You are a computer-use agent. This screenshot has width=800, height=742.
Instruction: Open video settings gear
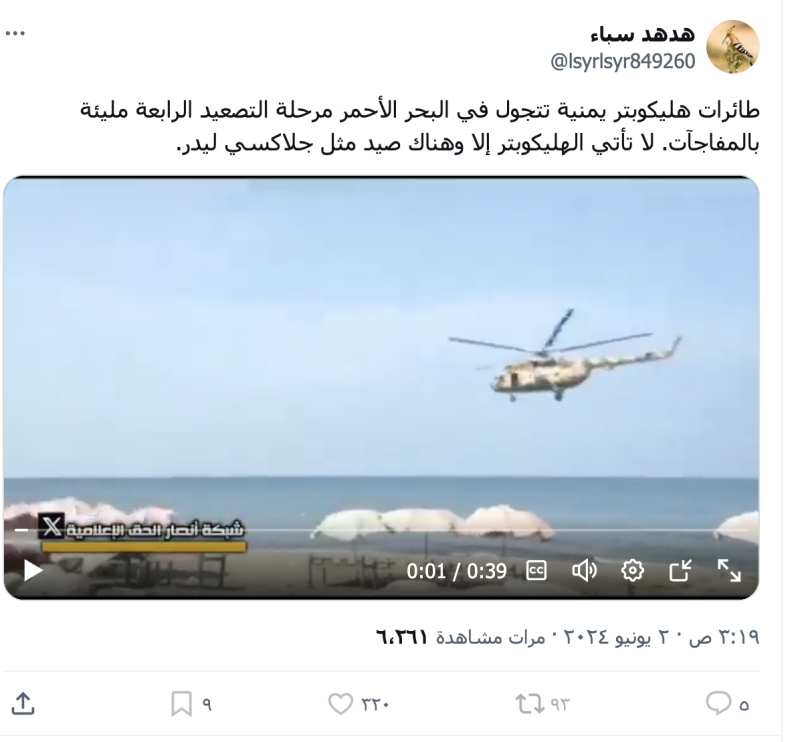tap(632, 571)
